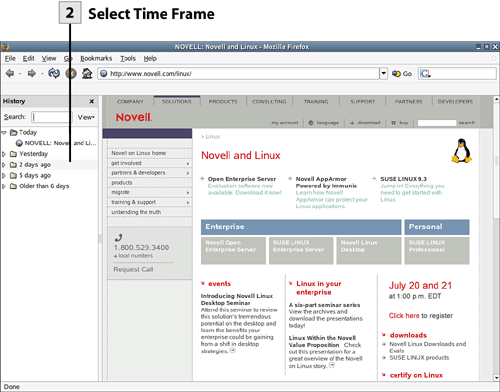Collapse the Today history folder
Screen dimensions: 500x392
click(4, 133)
